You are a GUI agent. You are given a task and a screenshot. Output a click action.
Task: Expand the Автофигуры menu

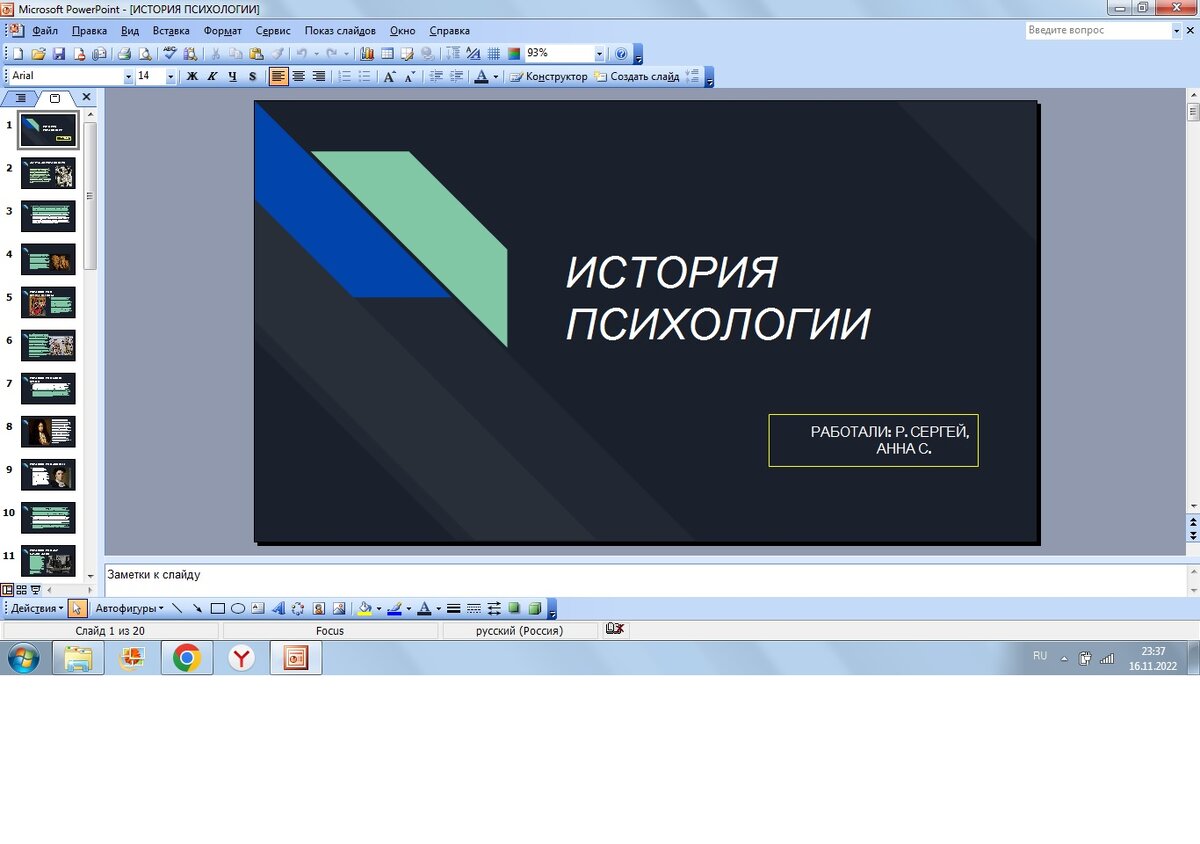[130, 608]
